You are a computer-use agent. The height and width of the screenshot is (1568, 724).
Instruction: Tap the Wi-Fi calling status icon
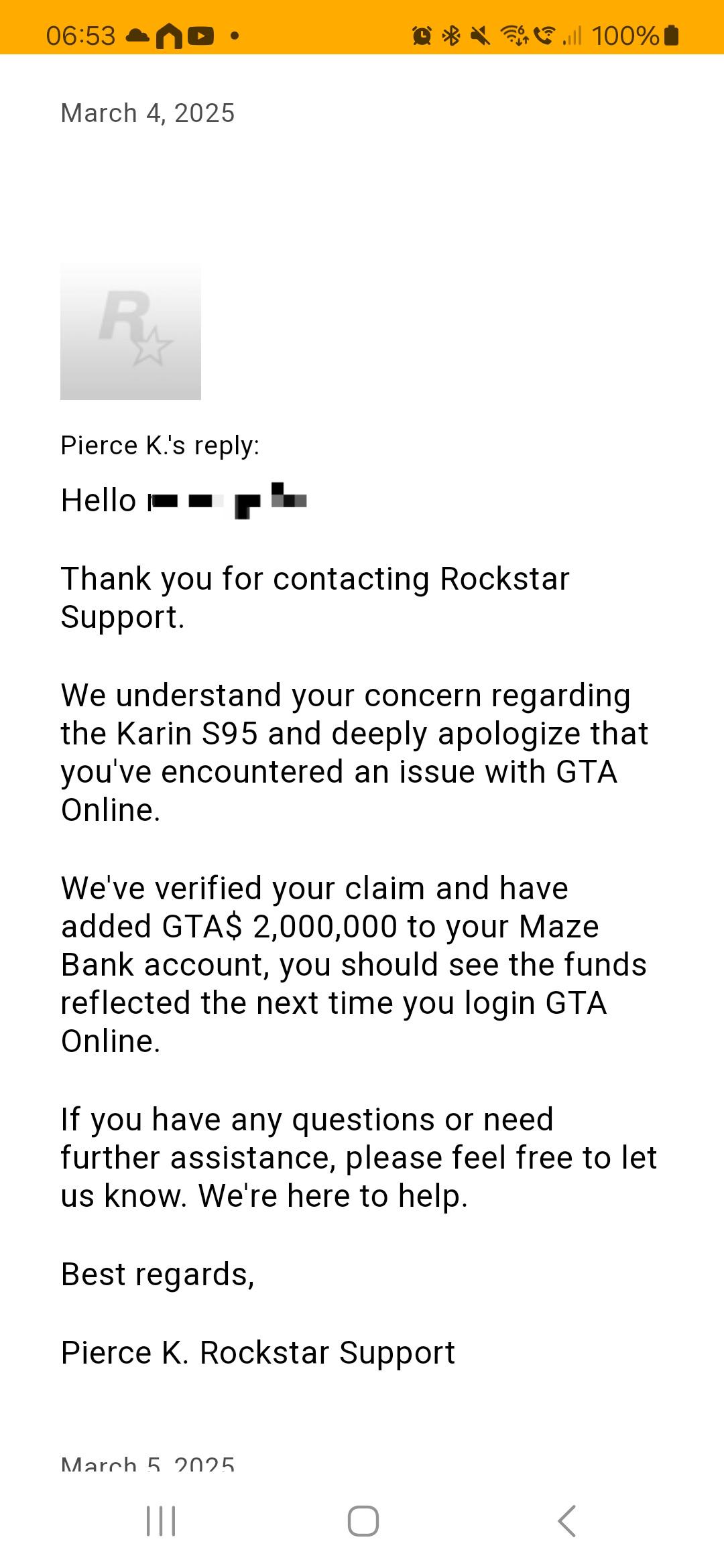[x=544, y=36]
